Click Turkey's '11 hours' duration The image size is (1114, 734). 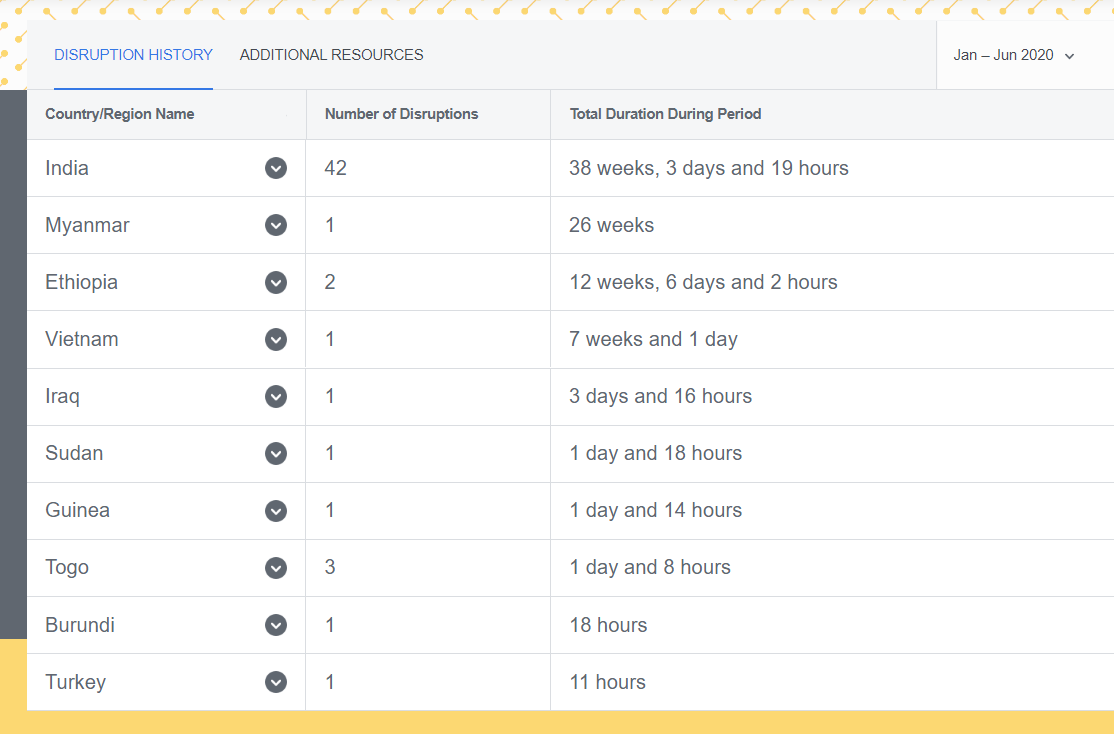click(607, 682)
